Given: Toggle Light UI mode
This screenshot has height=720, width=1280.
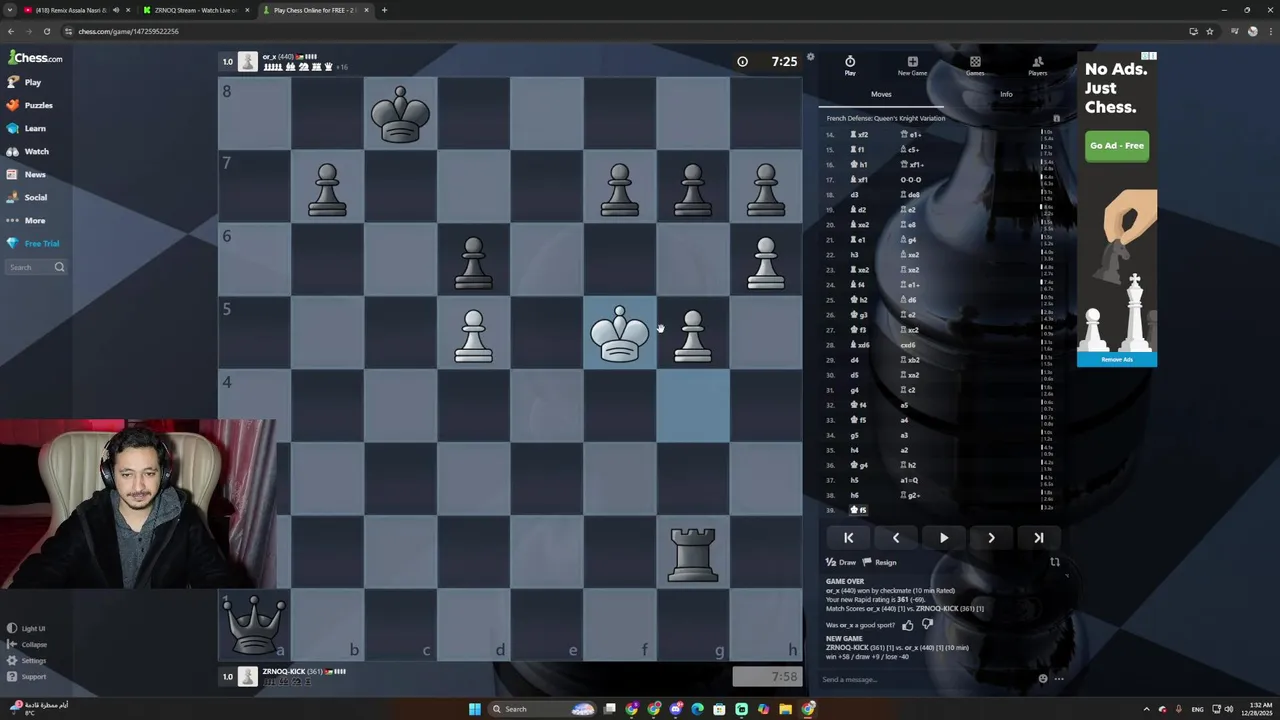Looking at the screenshot, I should (27, 628).
